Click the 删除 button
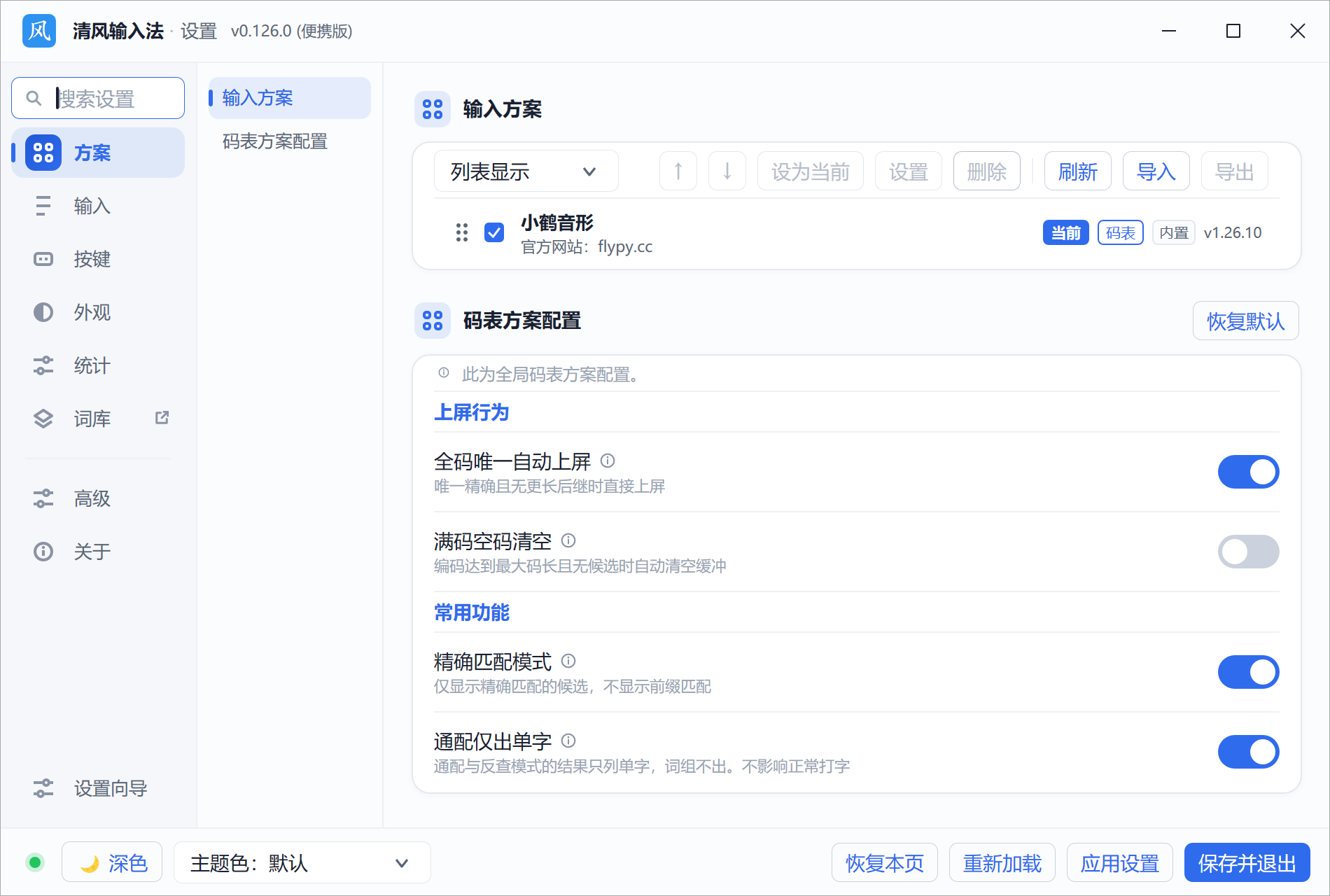The height and width of the screenshot is (896, 1330). click(x=987, y=171)
